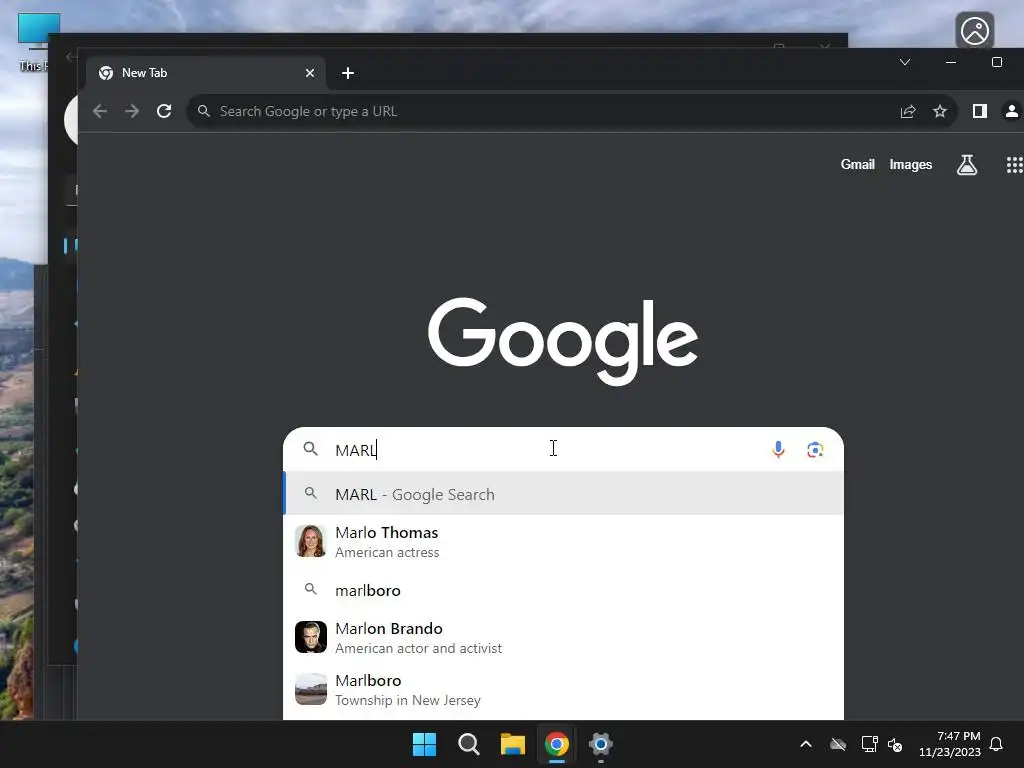
Task: Choose Marlboro Township in New Jersey suggestion
Action: coord(564,690)
